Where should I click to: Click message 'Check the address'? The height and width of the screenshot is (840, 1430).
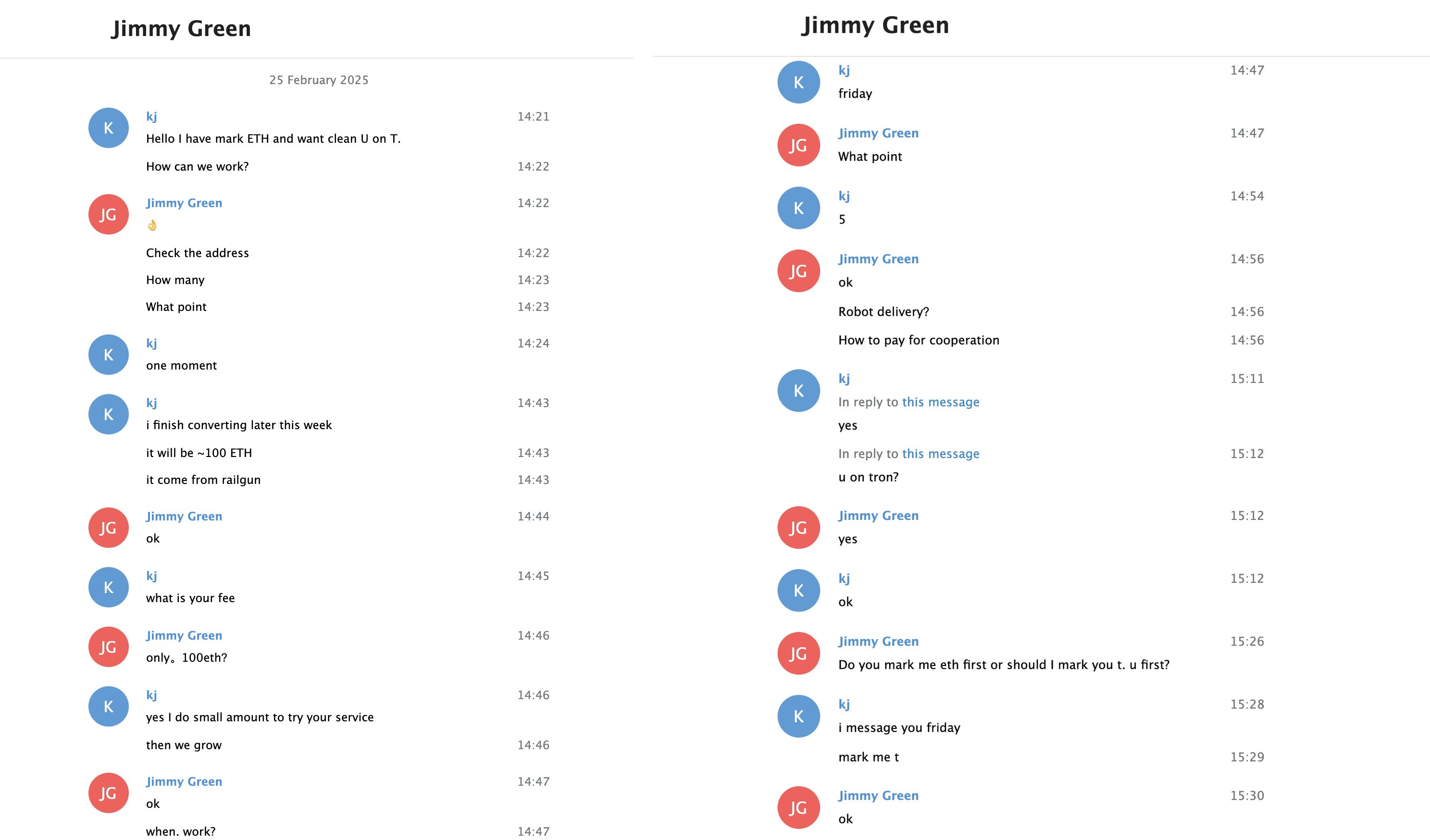point(198,253)
